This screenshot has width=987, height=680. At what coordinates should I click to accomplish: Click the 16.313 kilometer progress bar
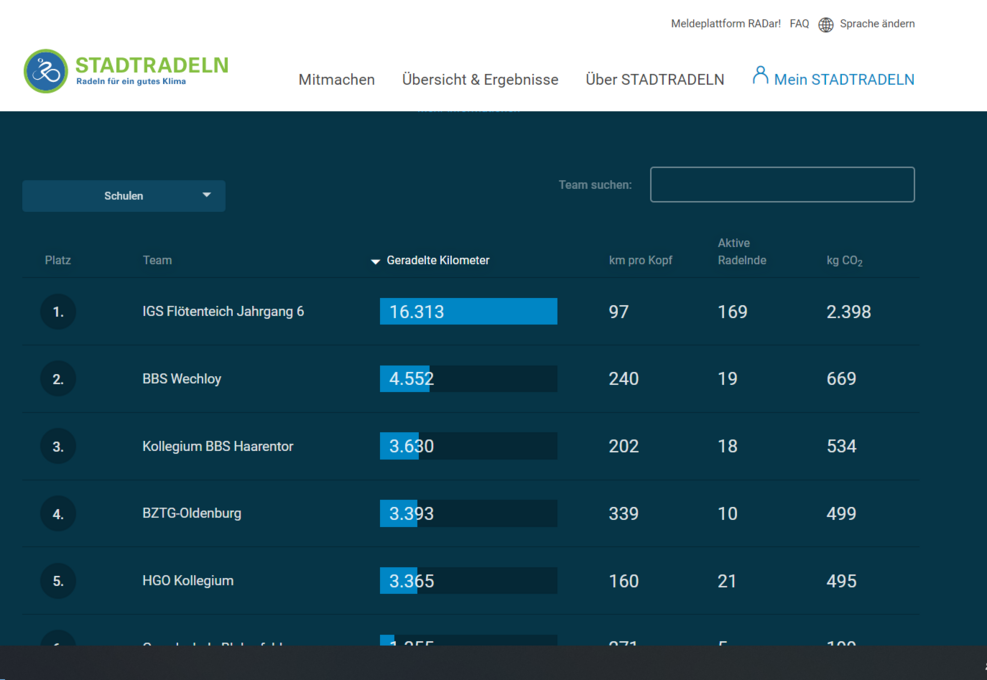point(468,312)
